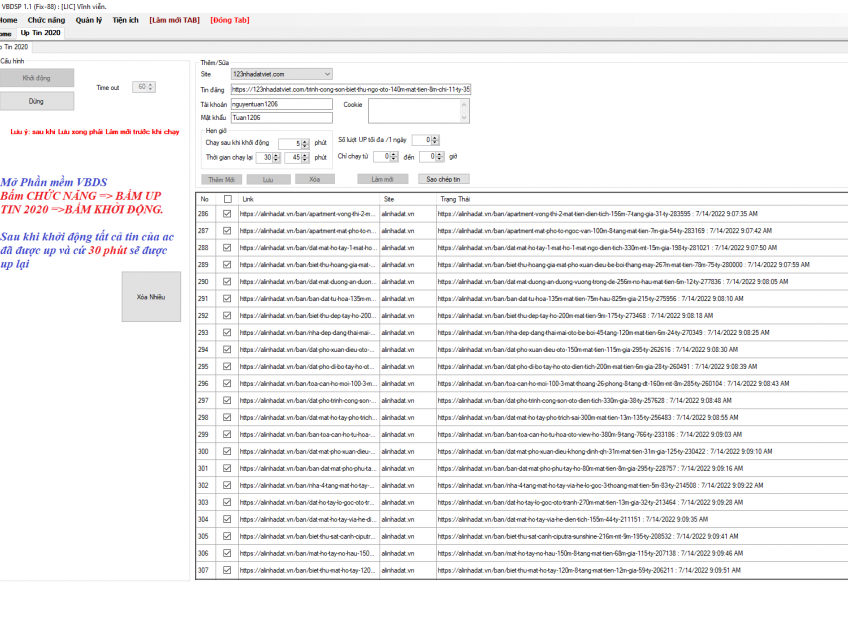Uncheck the checkbox for row 300

click(227, 468)
